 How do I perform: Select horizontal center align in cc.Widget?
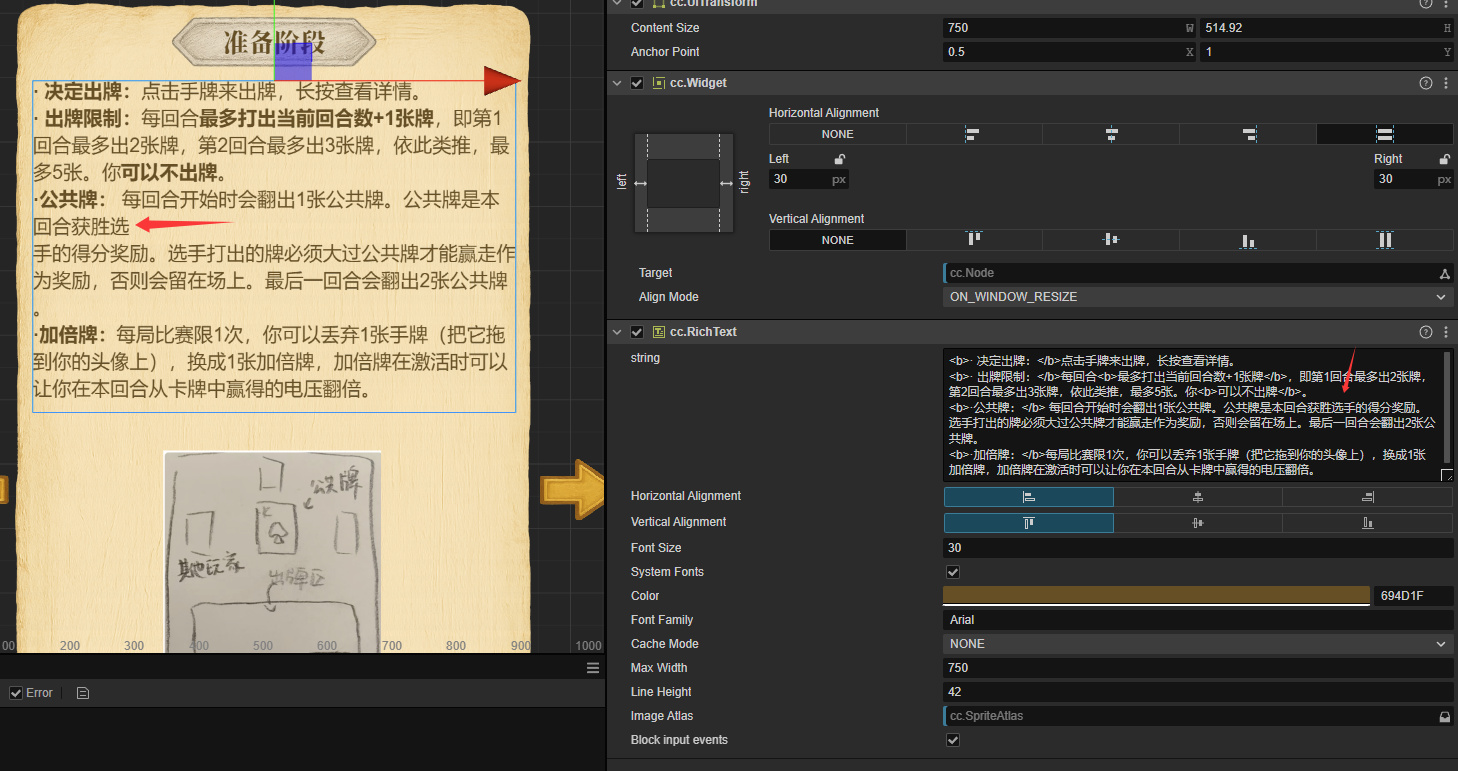[1111, 134]
